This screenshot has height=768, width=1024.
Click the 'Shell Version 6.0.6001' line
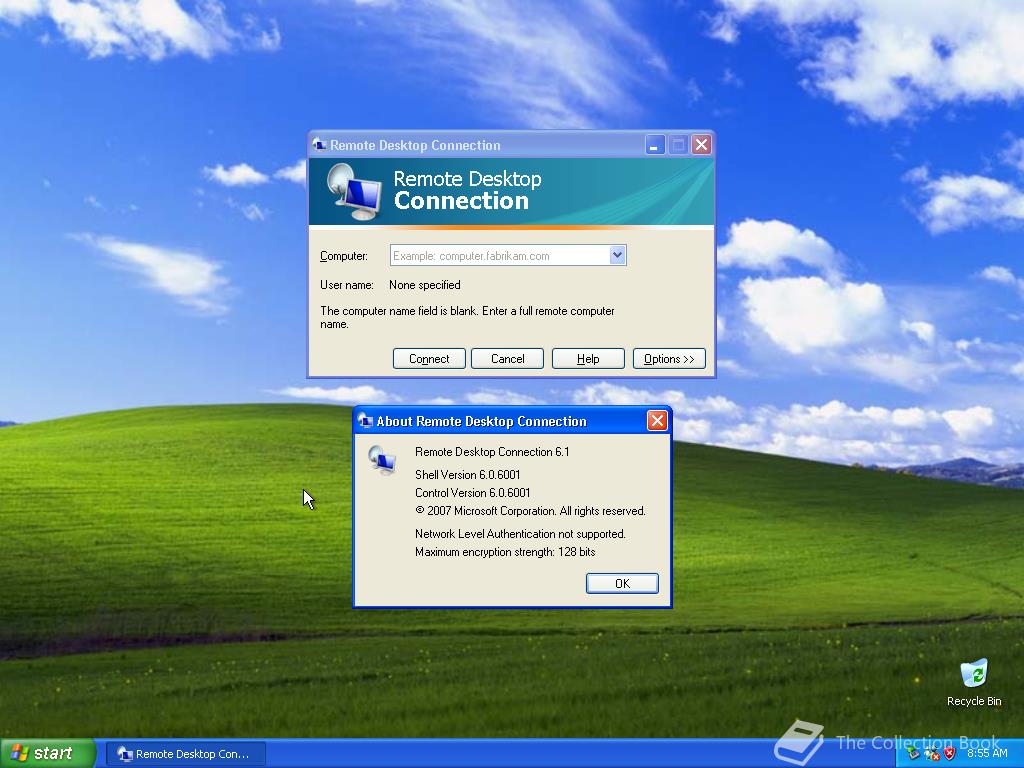(468, 475)
